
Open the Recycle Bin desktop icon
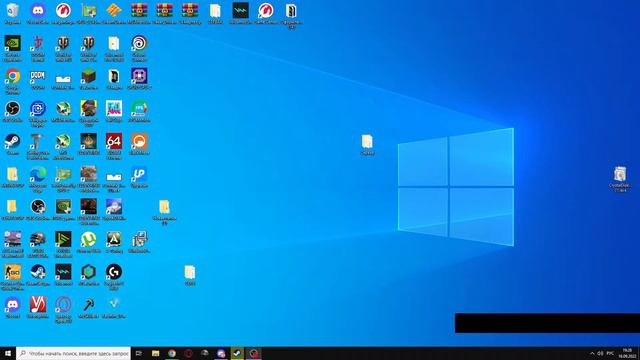point(13,11)
